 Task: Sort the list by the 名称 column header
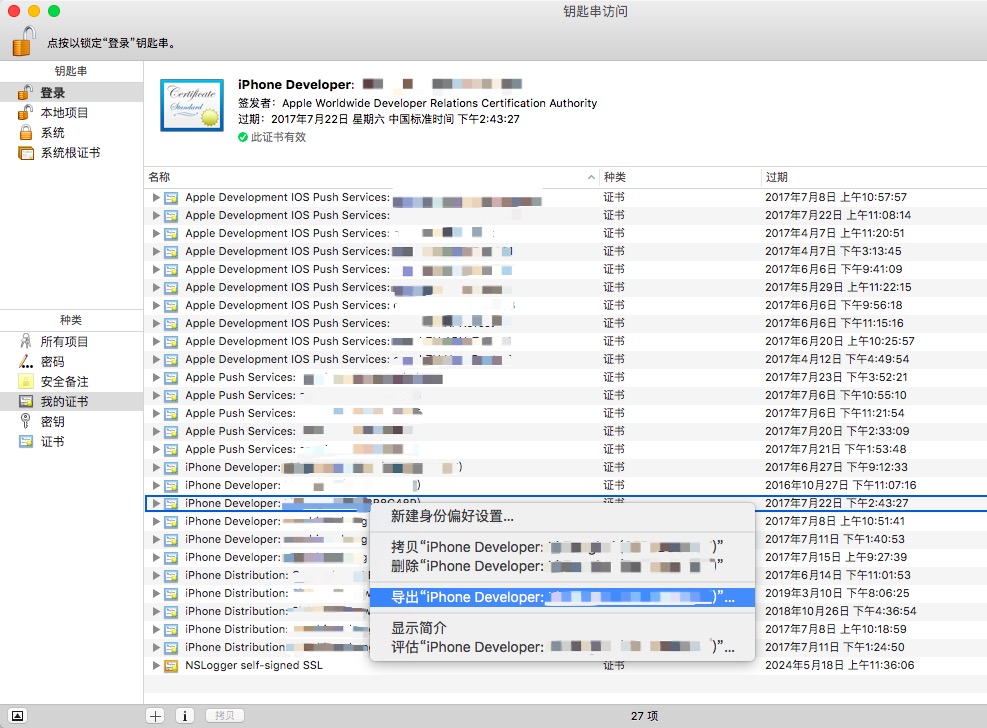tap(372, 177)
